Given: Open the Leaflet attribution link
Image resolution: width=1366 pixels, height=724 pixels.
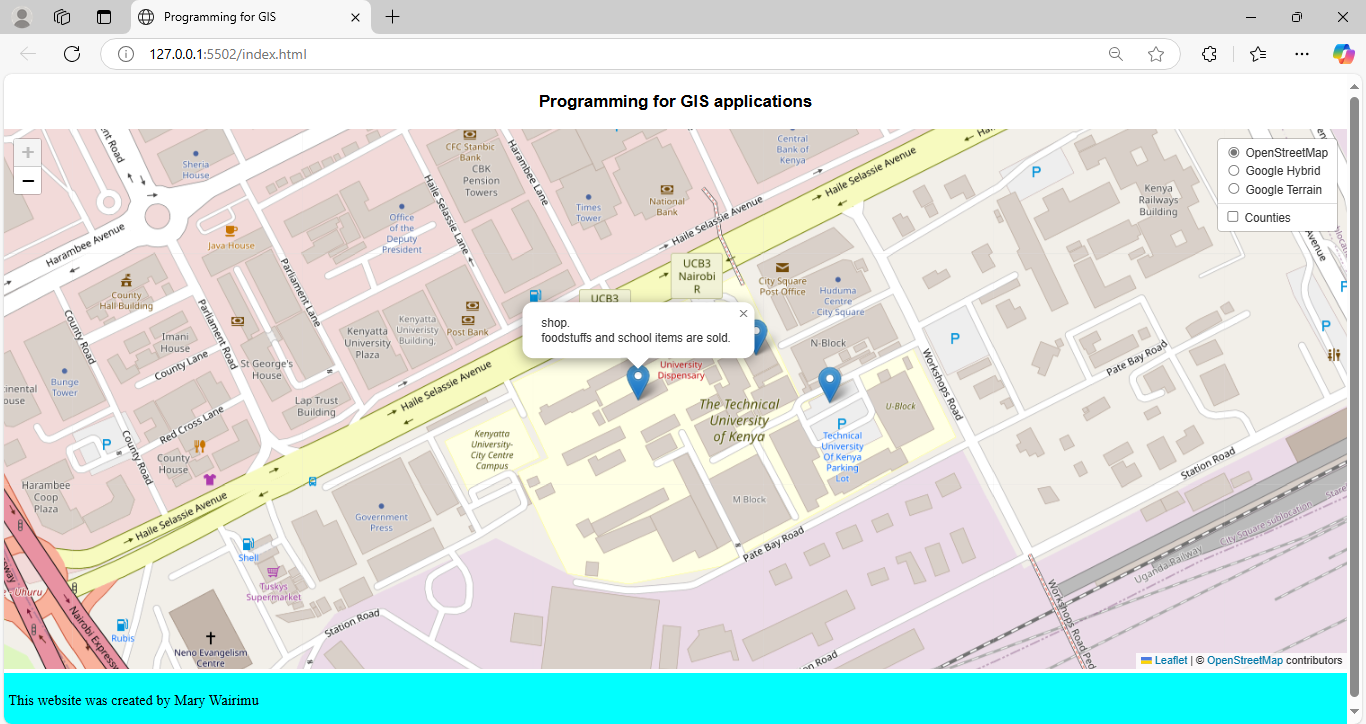Looking at the screenshot, I should tap(1171, 660).
